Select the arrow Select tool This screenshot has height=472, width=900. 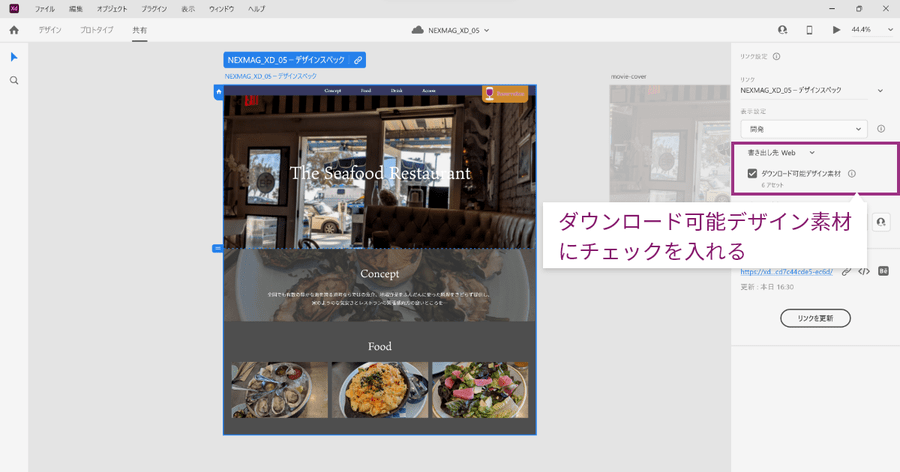pos(14,57)
